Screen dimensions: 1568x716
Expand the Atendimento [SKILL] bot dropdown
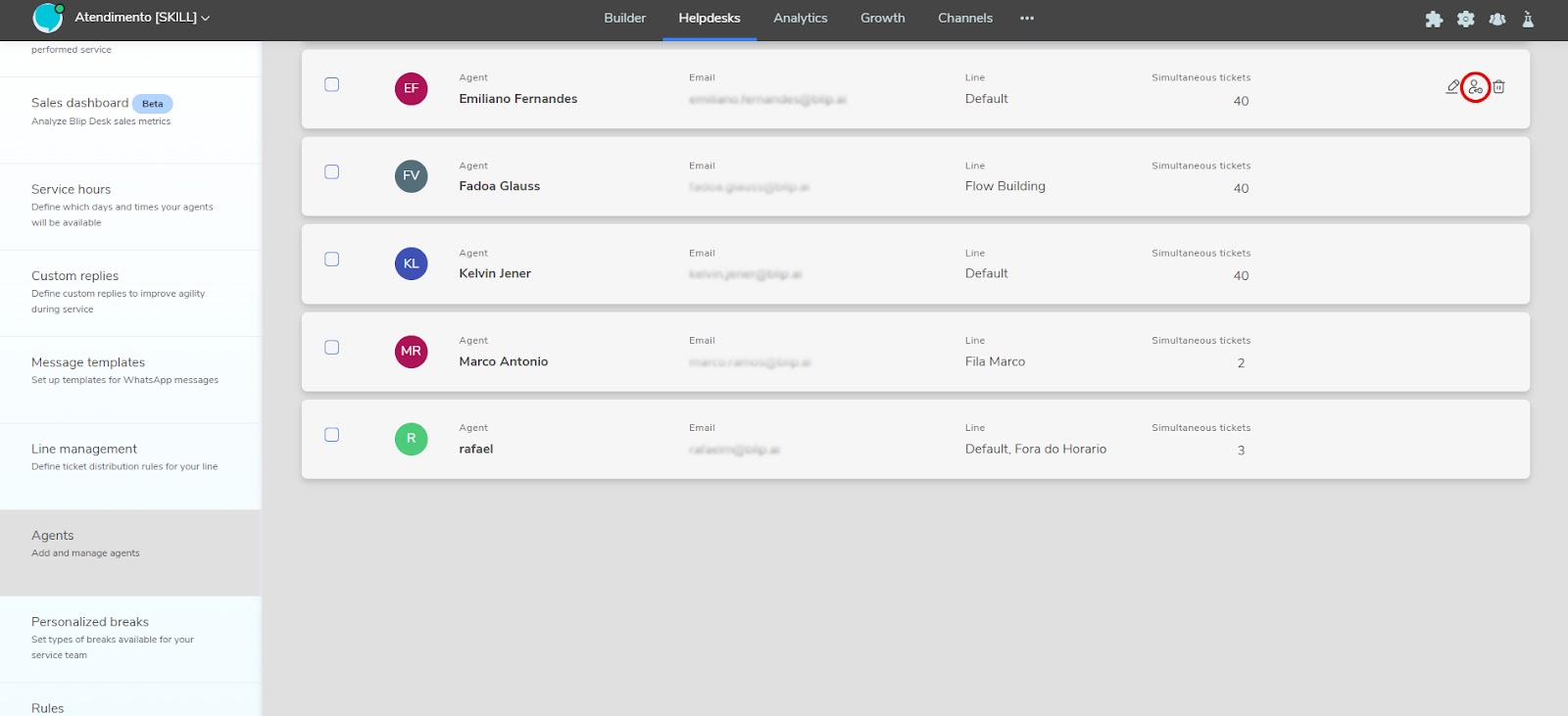(x=142, y=18)
